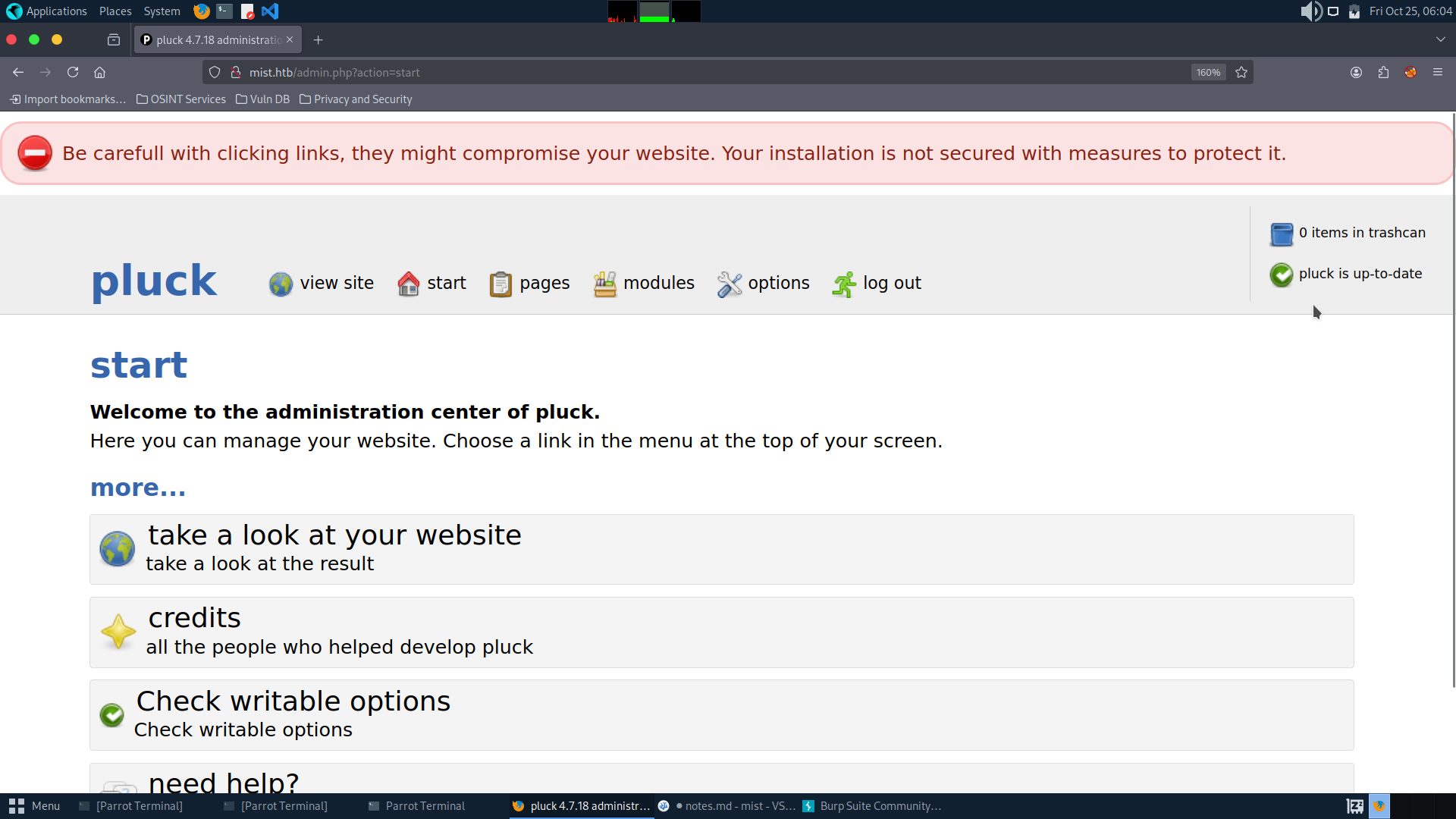The height and width of the screenshot is (819, 1456).
Task: Open the Places menu in top panel
Action: click(x=115, y=11)
